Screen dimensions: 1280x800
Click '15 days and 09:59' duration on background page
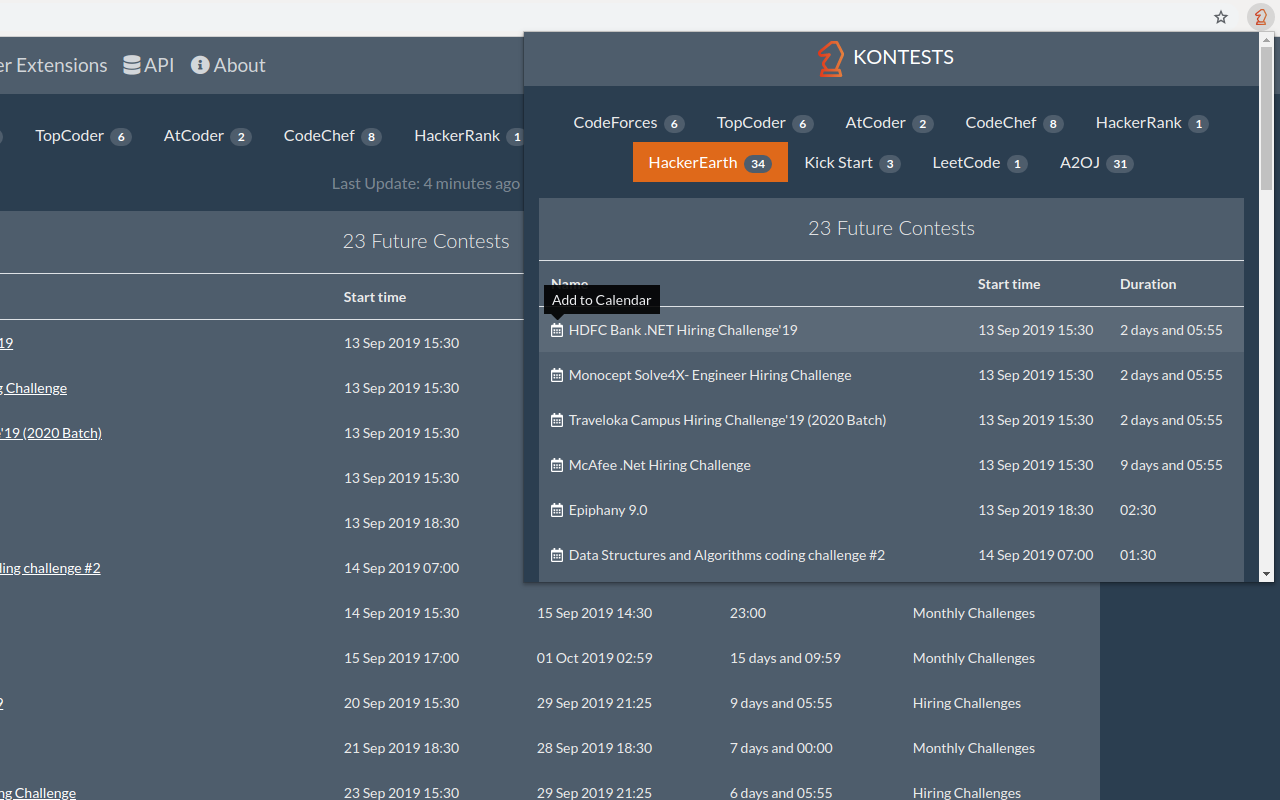click(785, 658)
